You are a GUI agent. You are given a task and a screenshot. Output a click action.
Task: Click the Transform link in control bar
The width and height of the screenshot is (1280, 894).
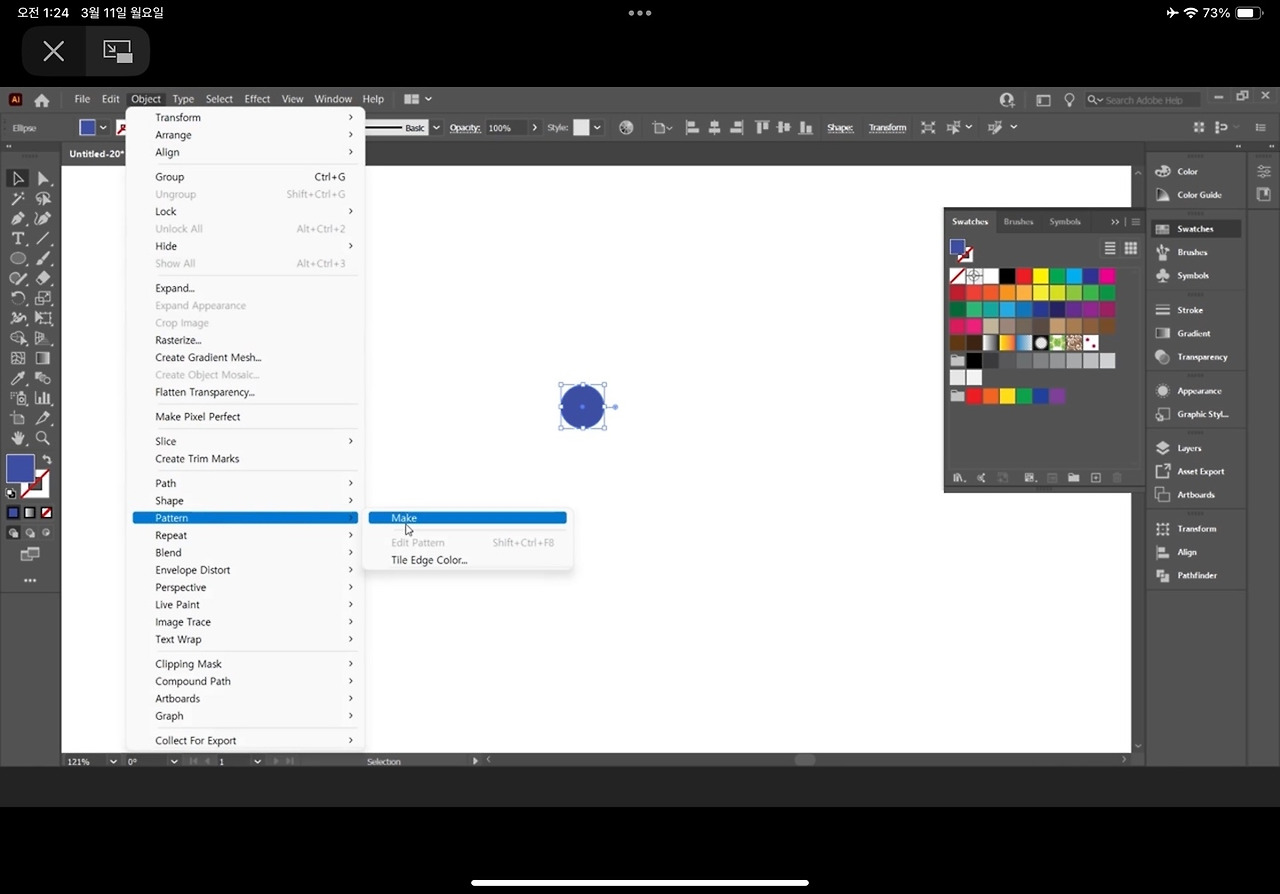click(887, 128)
